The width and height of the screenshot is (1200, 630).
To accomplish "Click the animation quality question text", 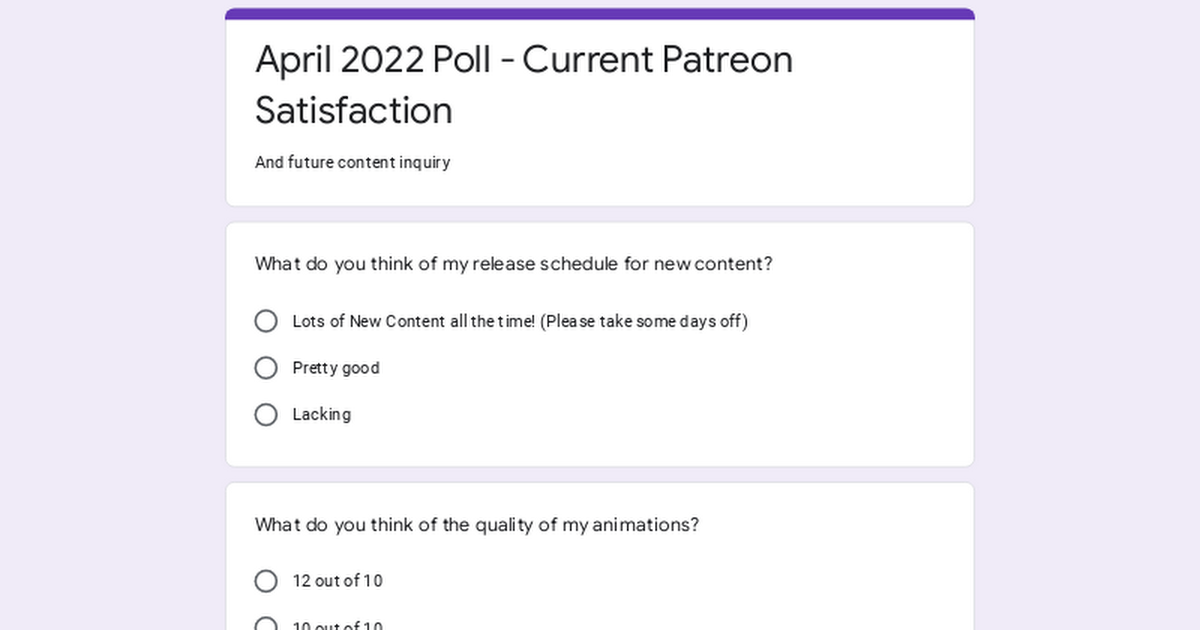I will (477, 525).
